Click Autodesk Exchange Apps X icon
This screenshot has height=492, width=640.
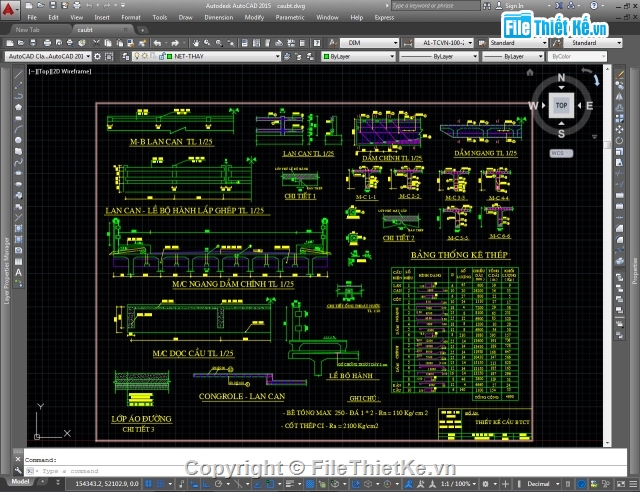point(559,5)
